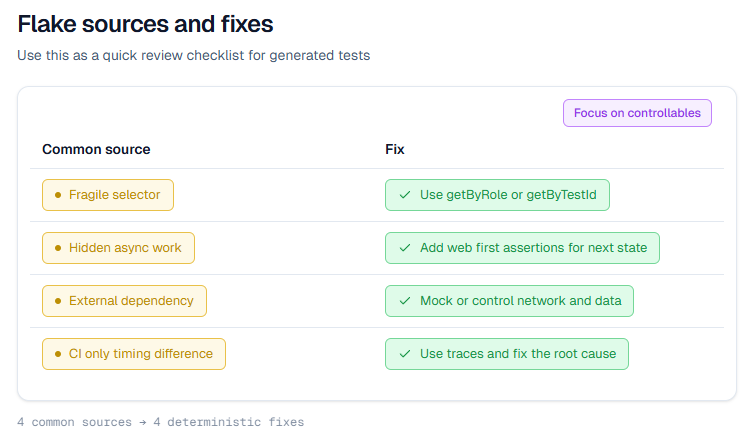Click the dot icon beside CI only timing difference
This screenshot has width=749, height=439.
(x=57, y=354)
